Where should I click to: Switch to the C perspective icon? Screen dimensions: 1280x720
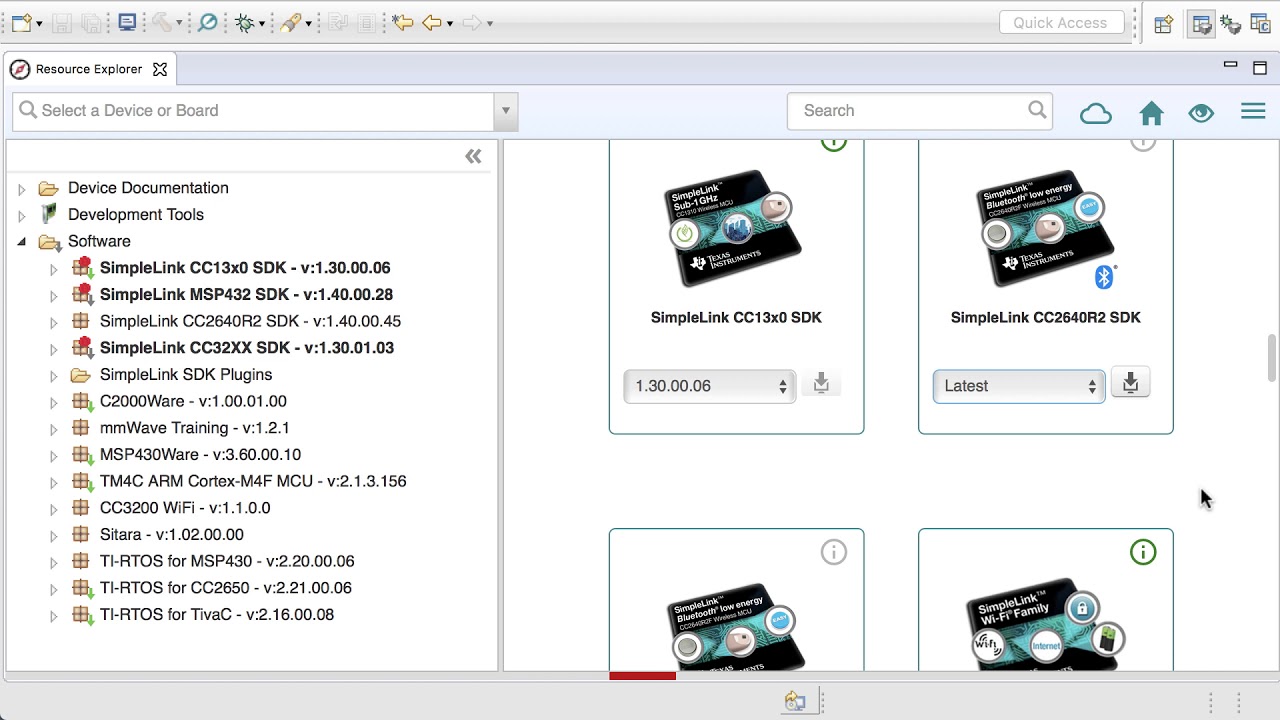(x=1260, y=24)
